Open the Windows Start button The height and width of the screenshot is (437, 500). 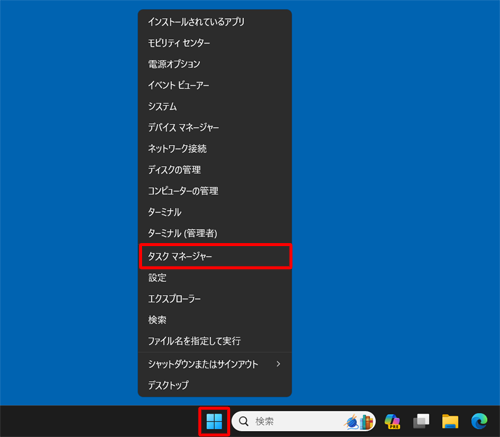tap(214, 421)
